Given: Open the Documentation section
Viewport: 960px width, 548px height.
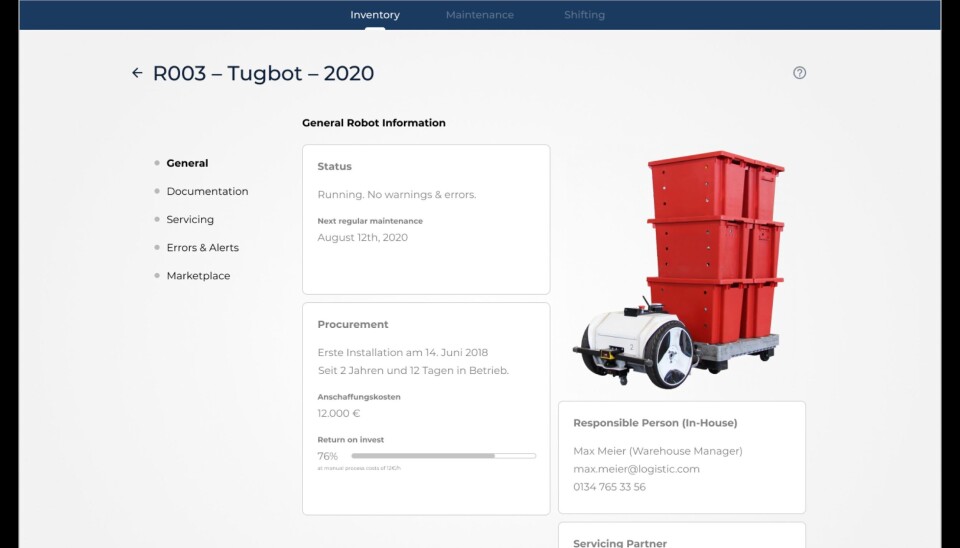Looking at the screenshot, I should 207,191.
